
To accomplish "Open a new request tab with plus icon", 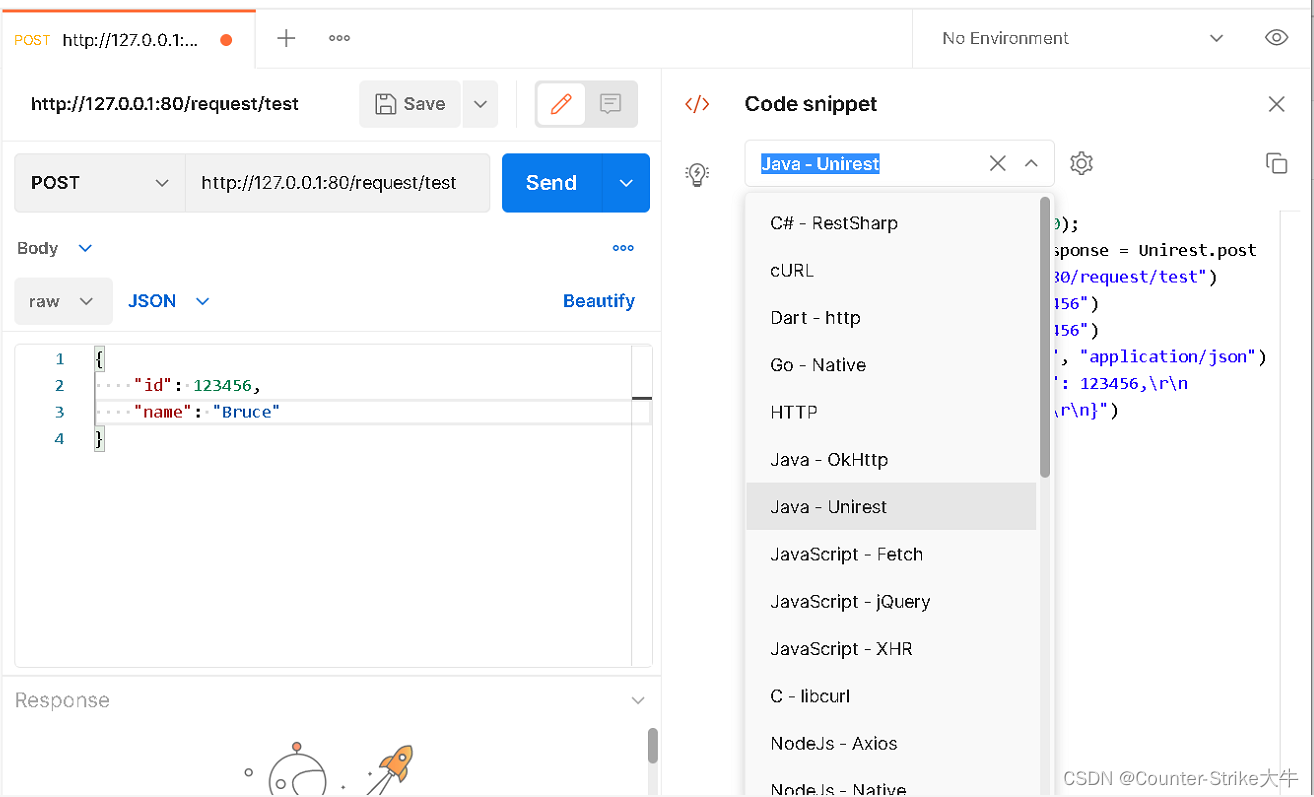I will click(286, 38).
